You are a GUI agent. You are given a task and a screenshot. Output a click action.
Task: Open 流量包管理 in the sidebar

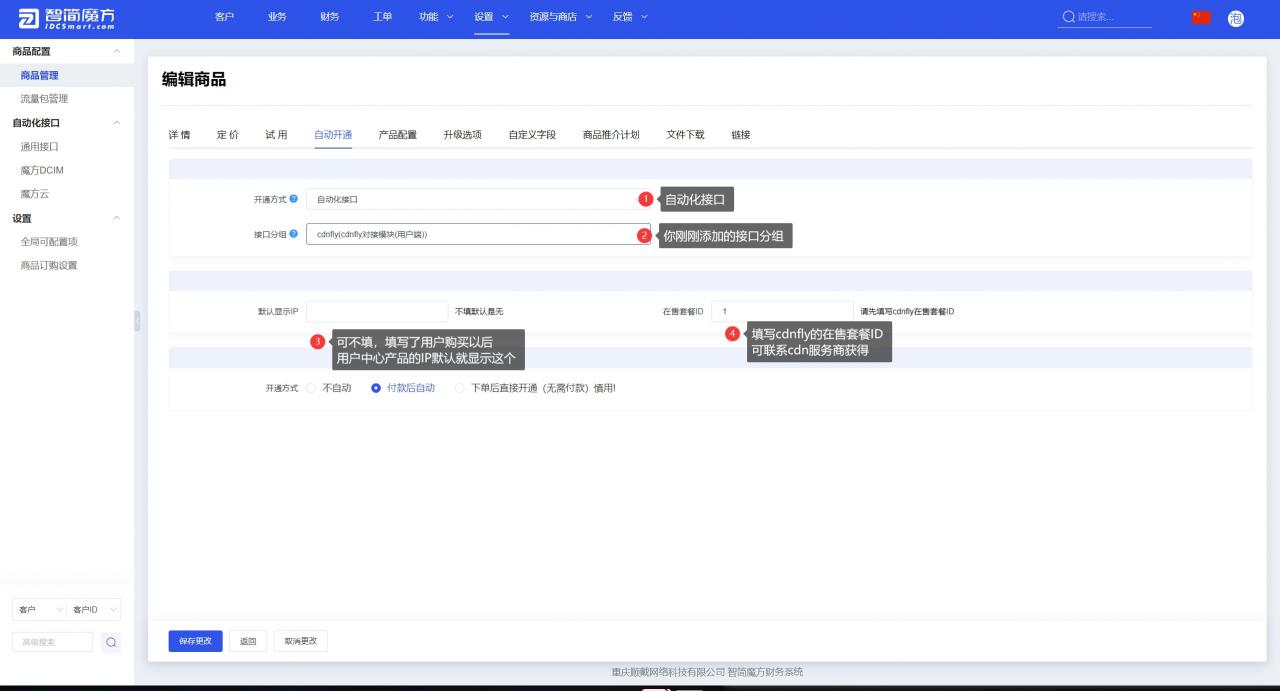(x=44, y=99)
